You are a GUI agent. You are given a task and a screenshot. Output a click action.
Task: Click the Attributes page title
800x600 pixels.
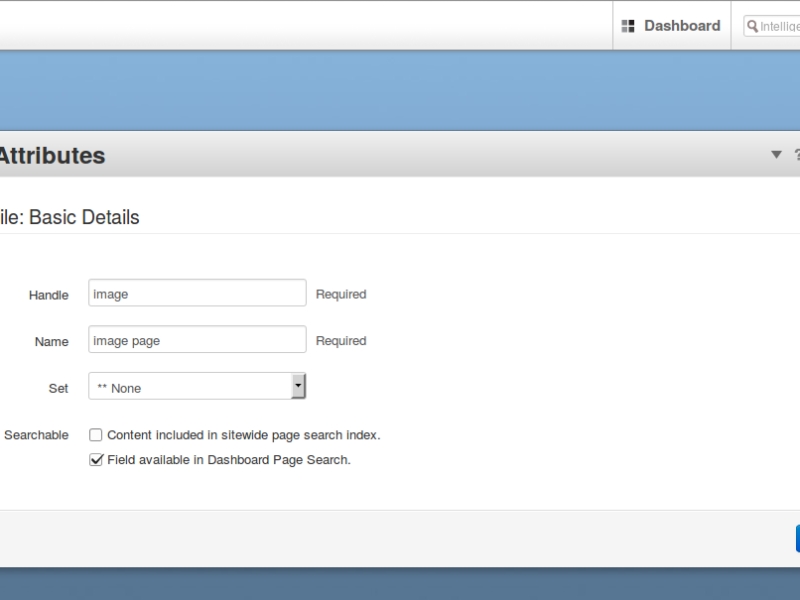tap(52, 156)
